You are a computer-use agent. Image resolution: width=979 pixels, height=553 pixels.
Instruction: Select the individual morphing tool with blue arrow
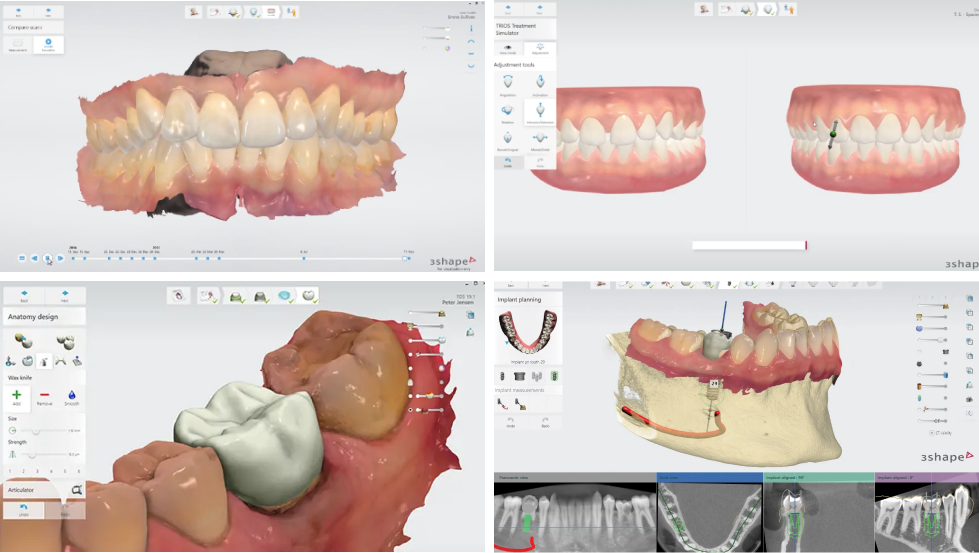(24, 341)
